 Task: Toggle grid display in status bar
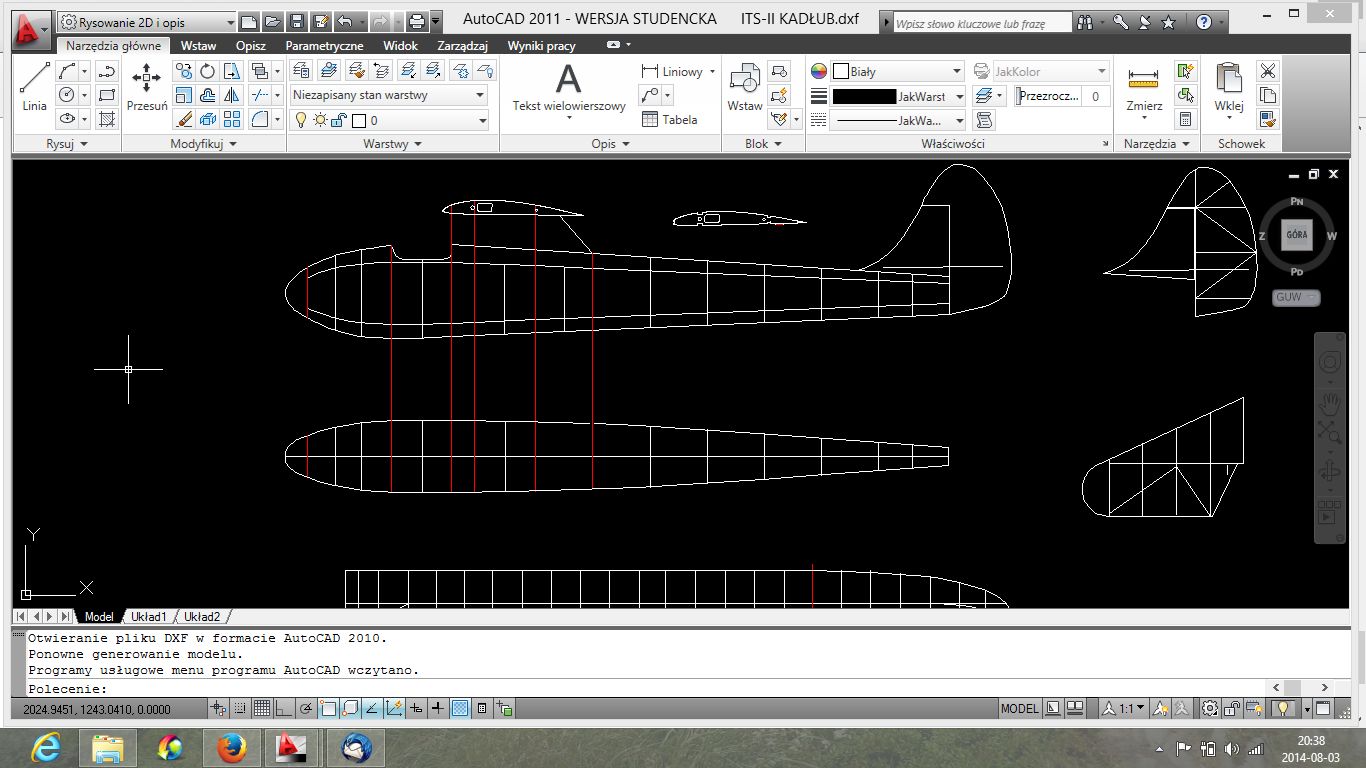[262, 709]
